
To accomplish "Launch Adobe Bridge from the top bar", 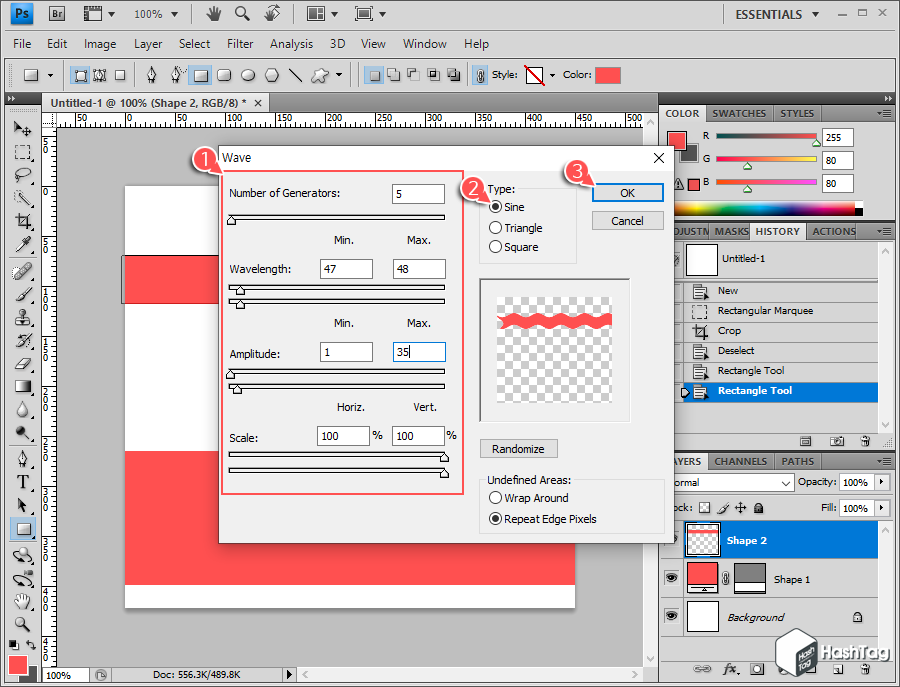I will click(x=57, y=13).
